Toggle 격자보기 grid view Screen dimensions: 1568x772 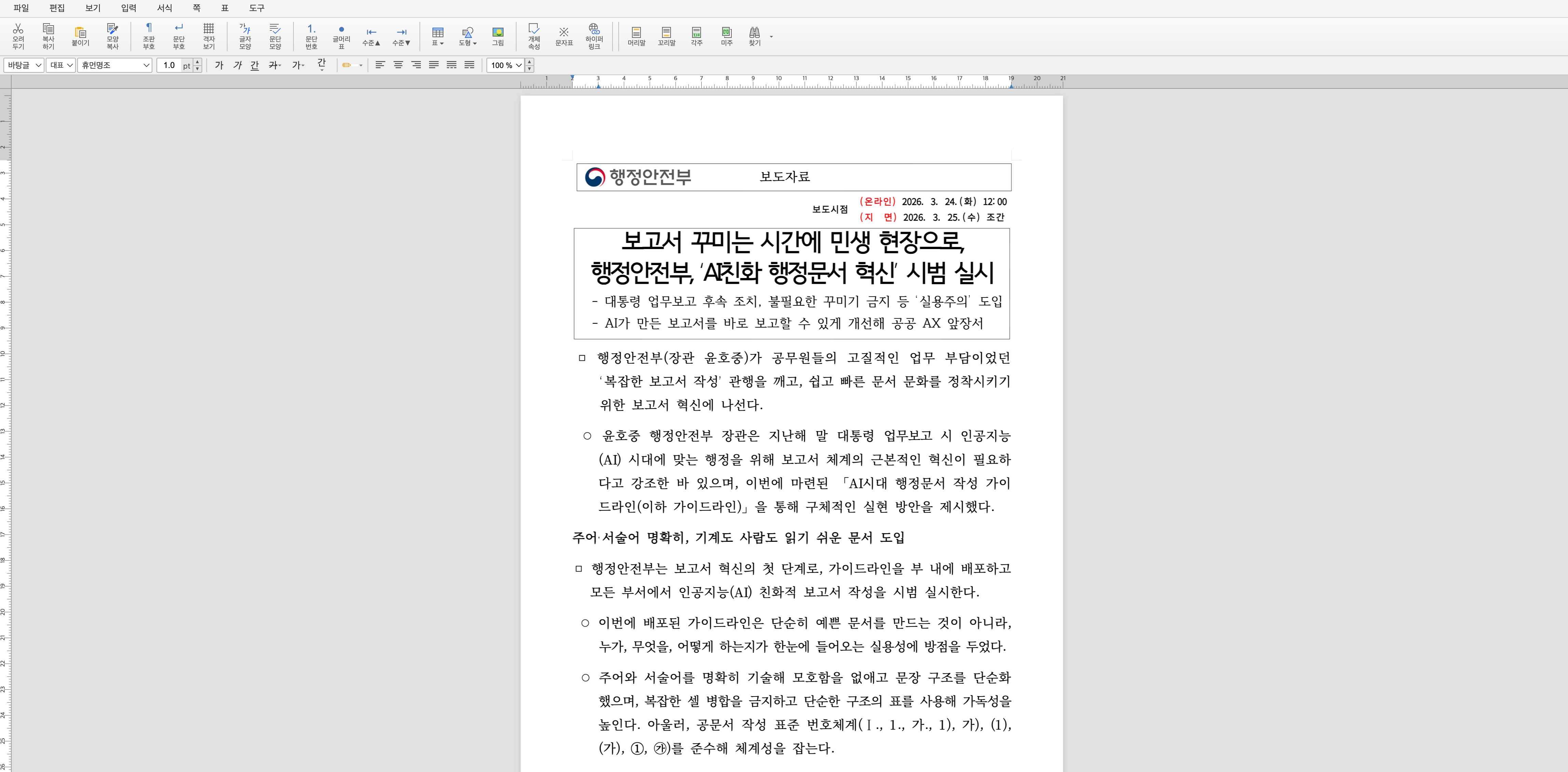tap(209, 36)
